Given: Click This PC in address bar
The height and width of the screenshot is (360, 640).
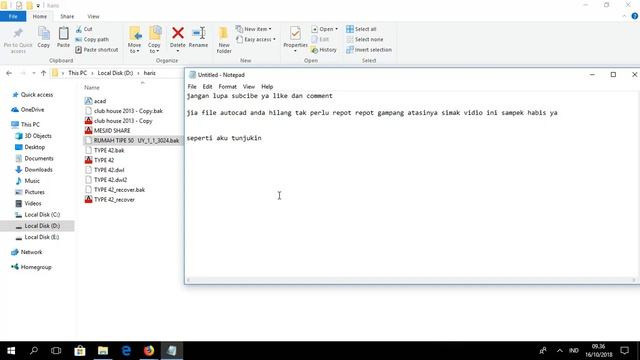Looking at the screenshot, I should click(78, 73).
